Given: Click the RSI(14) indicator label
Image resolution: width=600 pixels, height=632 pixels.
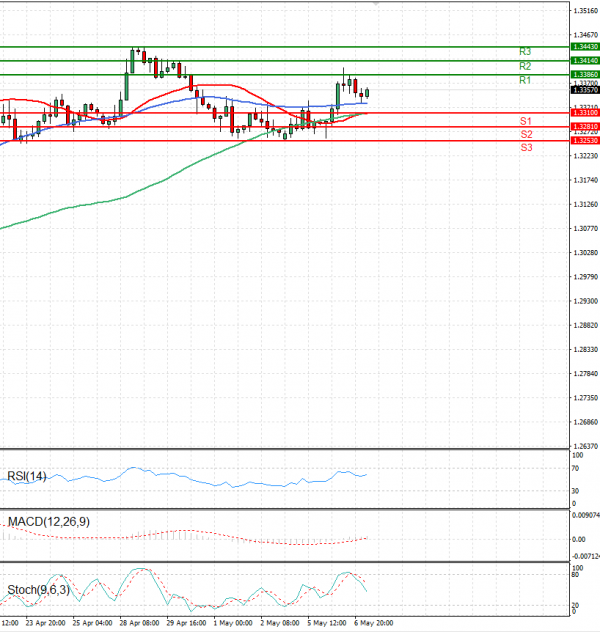Looking at the screenshot, I should click(x=27, y=476).
